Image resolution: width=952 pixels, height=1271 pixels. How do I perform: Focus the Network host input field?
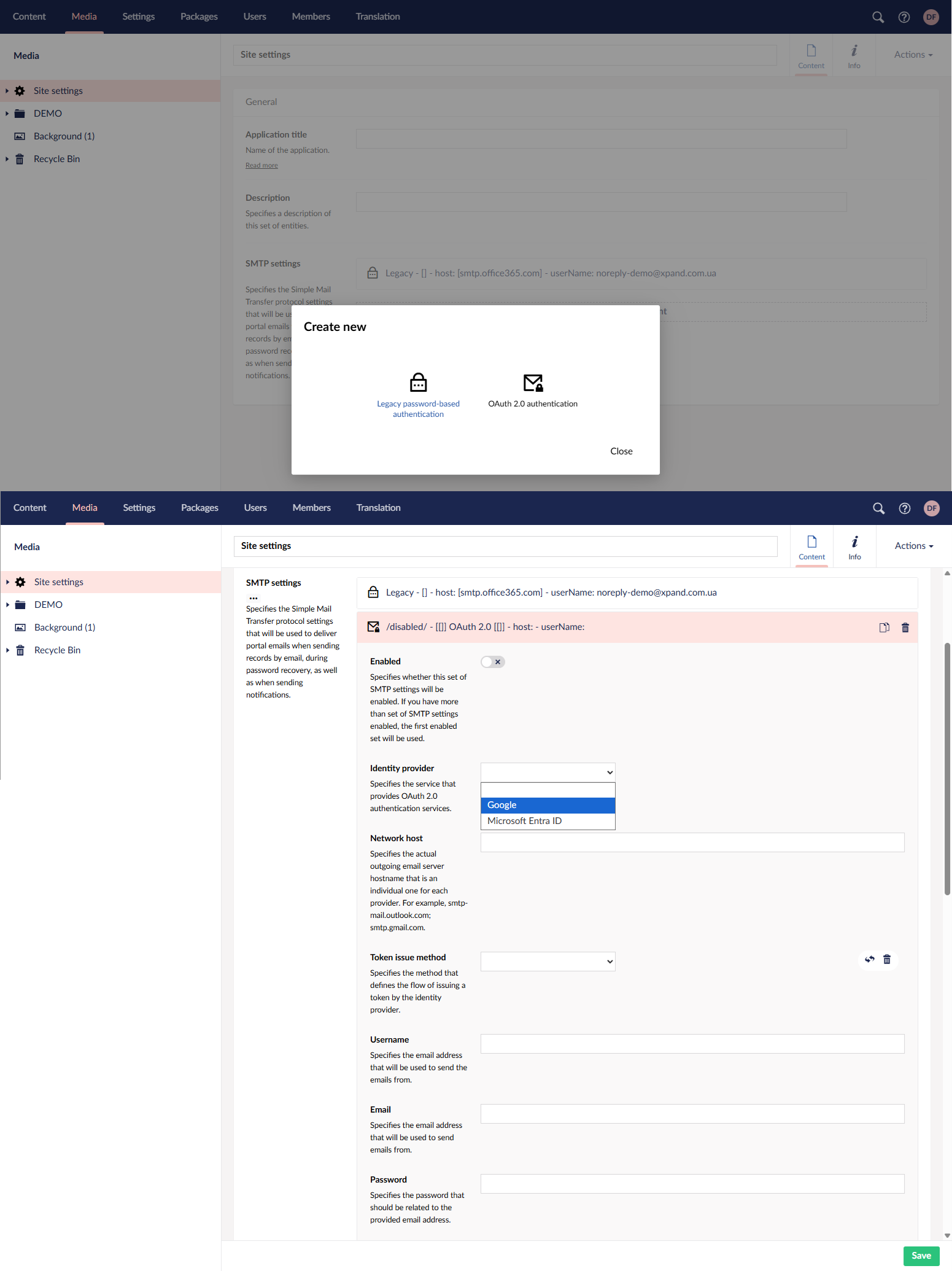tap(692, 842)
